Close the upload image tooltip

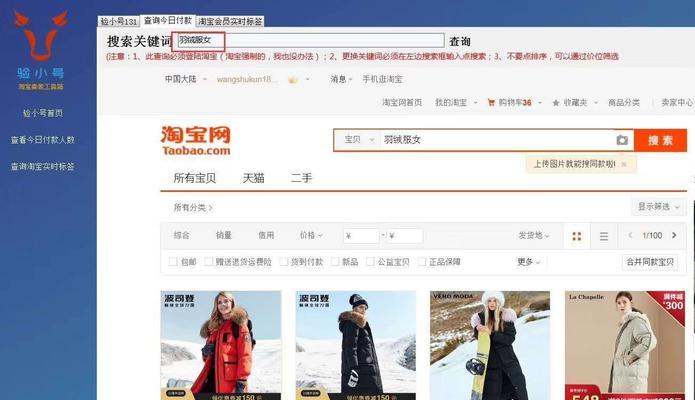[624, 164]
